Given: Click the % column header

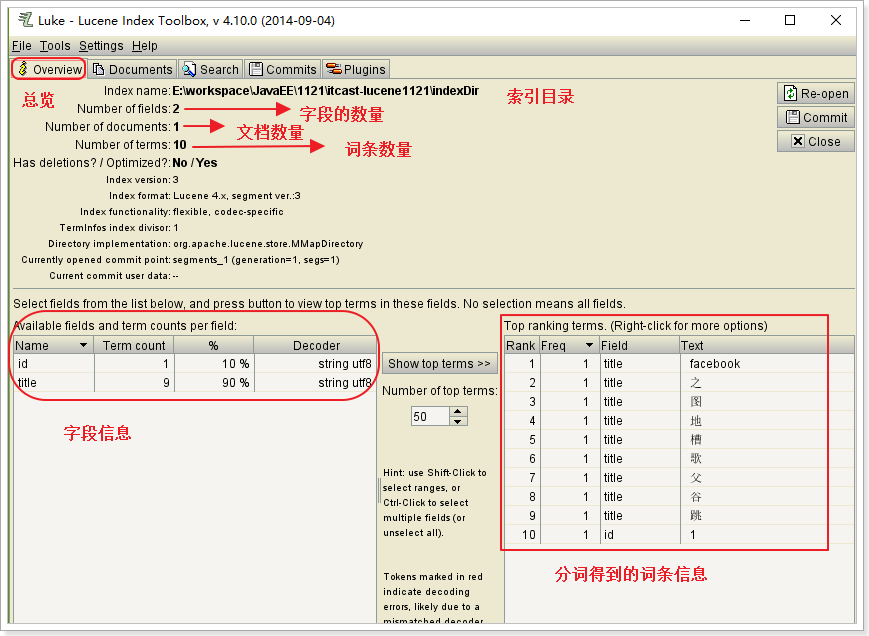Looking at the screenshot, I should point(213,345).
